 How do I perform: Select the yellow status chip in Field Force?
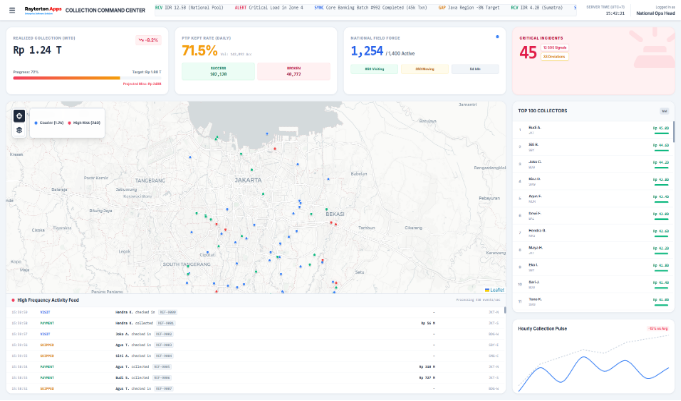click(x=423, y=69)
